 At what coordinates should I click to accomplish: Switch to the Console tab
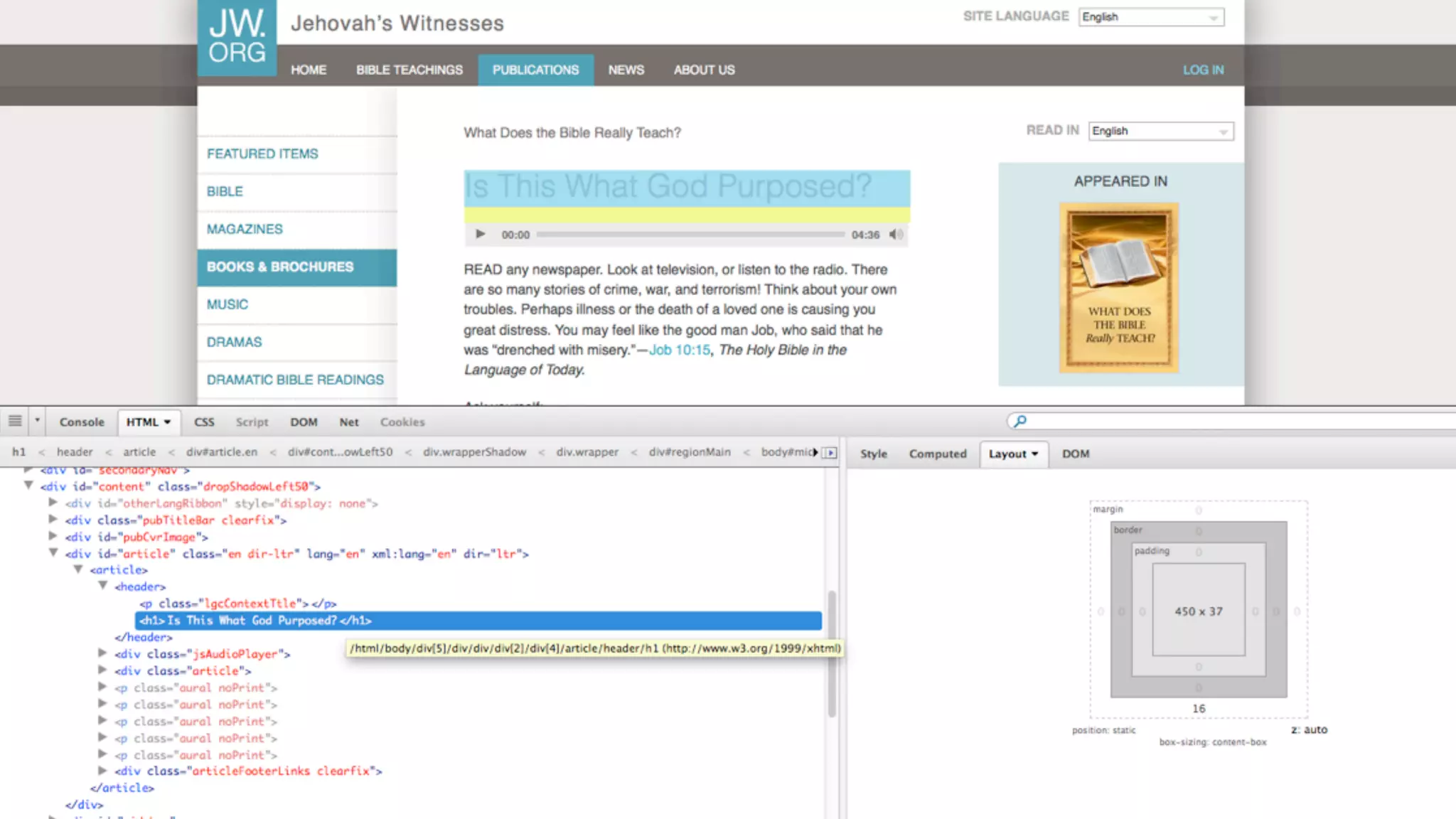pyautogui.click(x=82, y=422)
